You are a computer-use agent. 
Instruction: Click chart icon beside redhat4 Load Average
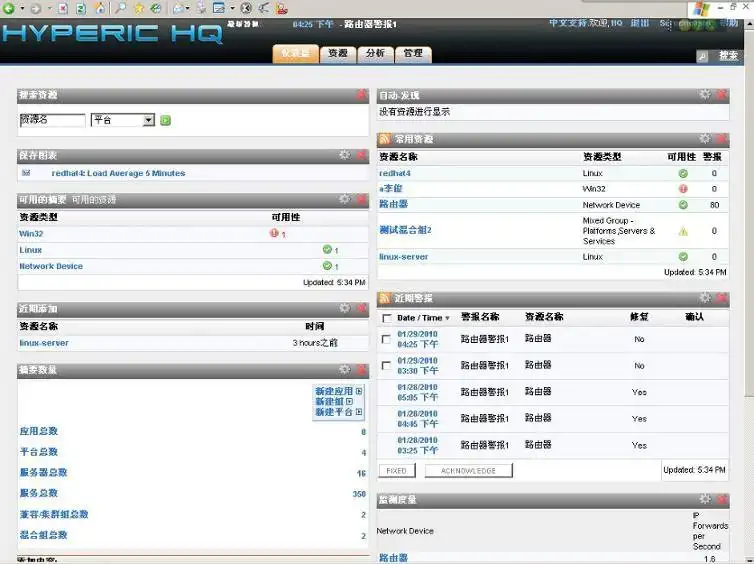pos(26,173)
